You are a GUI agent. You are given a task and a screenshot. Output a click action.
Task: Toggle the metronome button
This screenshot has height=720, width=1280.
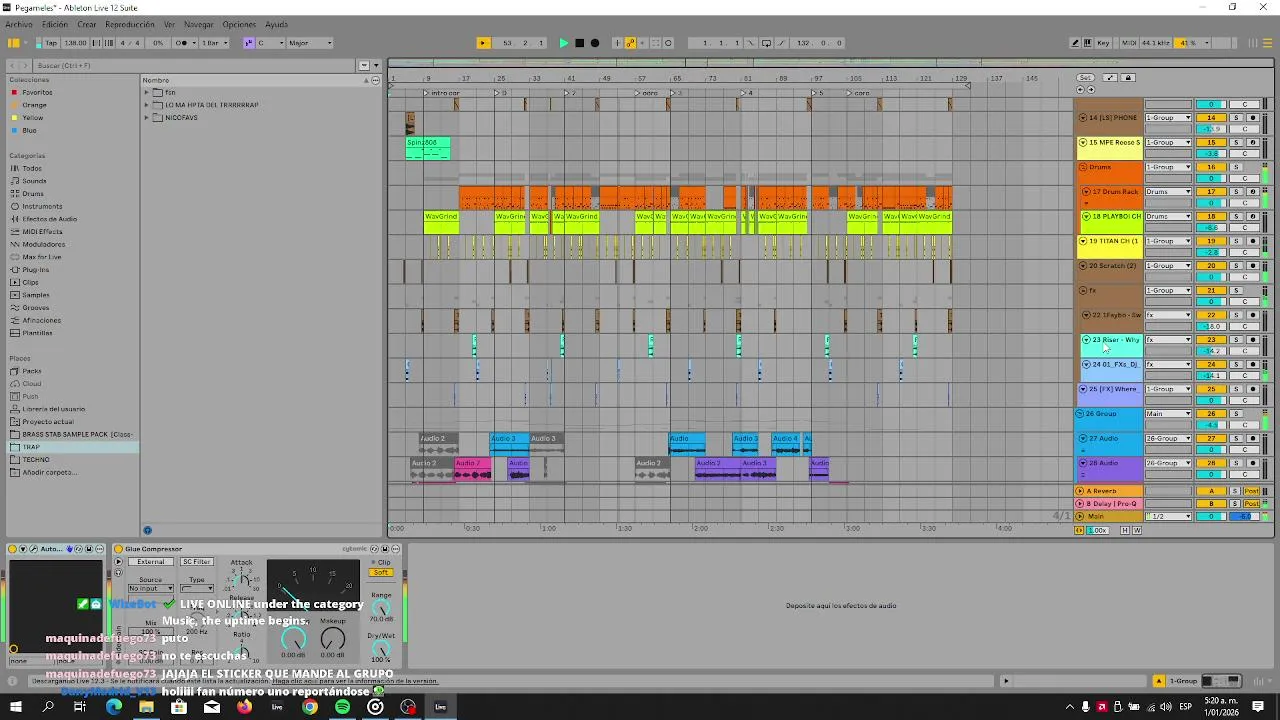(x=183, y=43)
